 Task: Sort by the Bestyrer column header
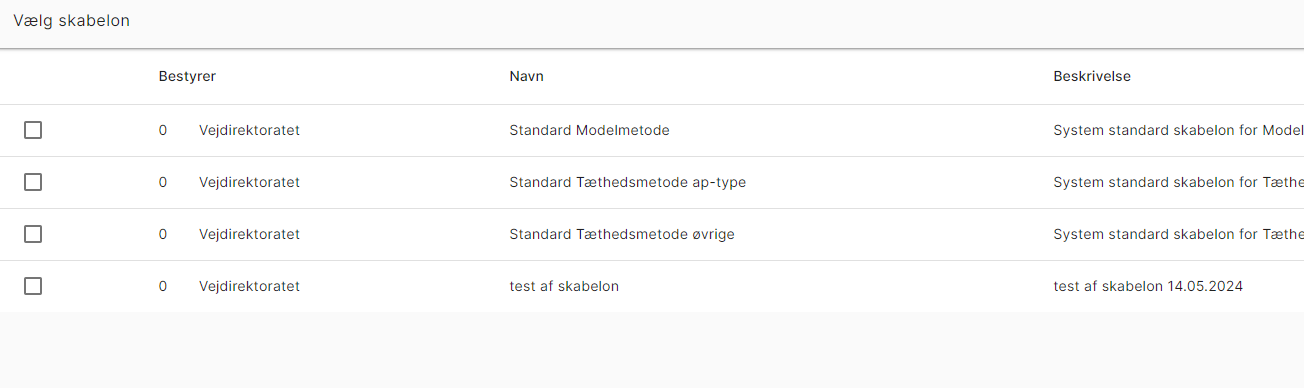point(187,76)
